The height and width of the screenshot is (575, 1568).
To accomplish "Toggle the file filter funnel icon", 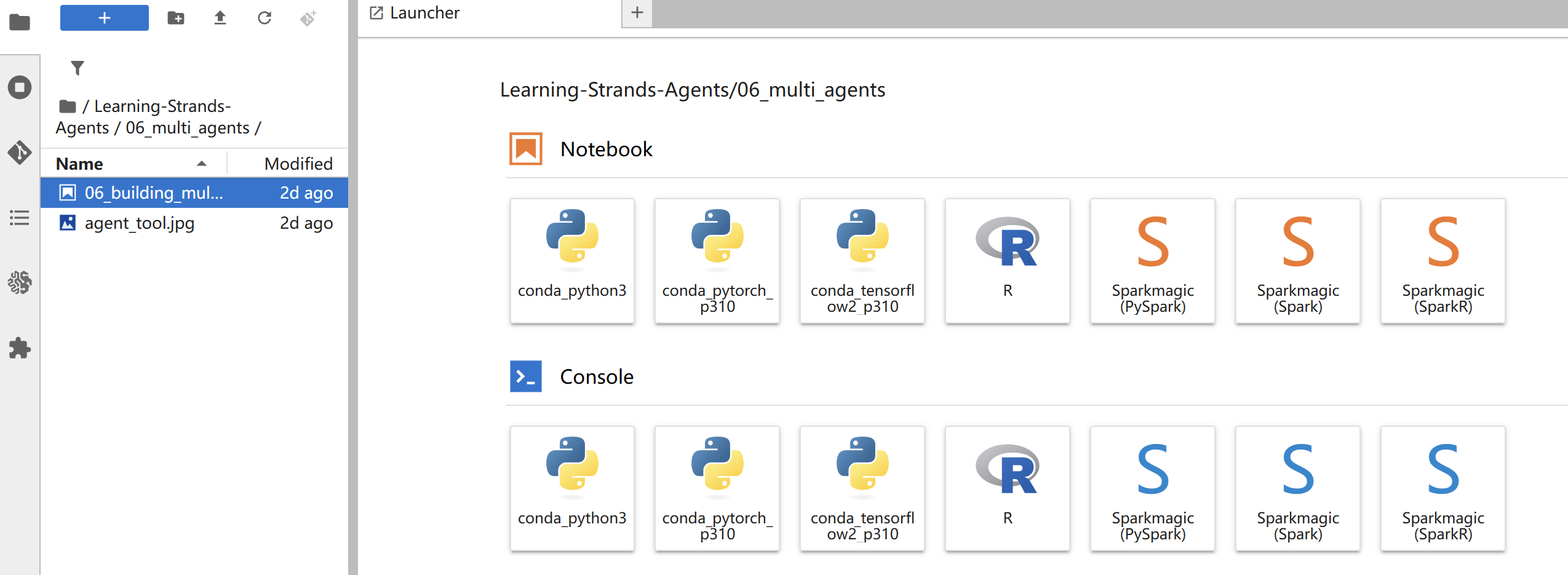I will (x=78, y=68).
